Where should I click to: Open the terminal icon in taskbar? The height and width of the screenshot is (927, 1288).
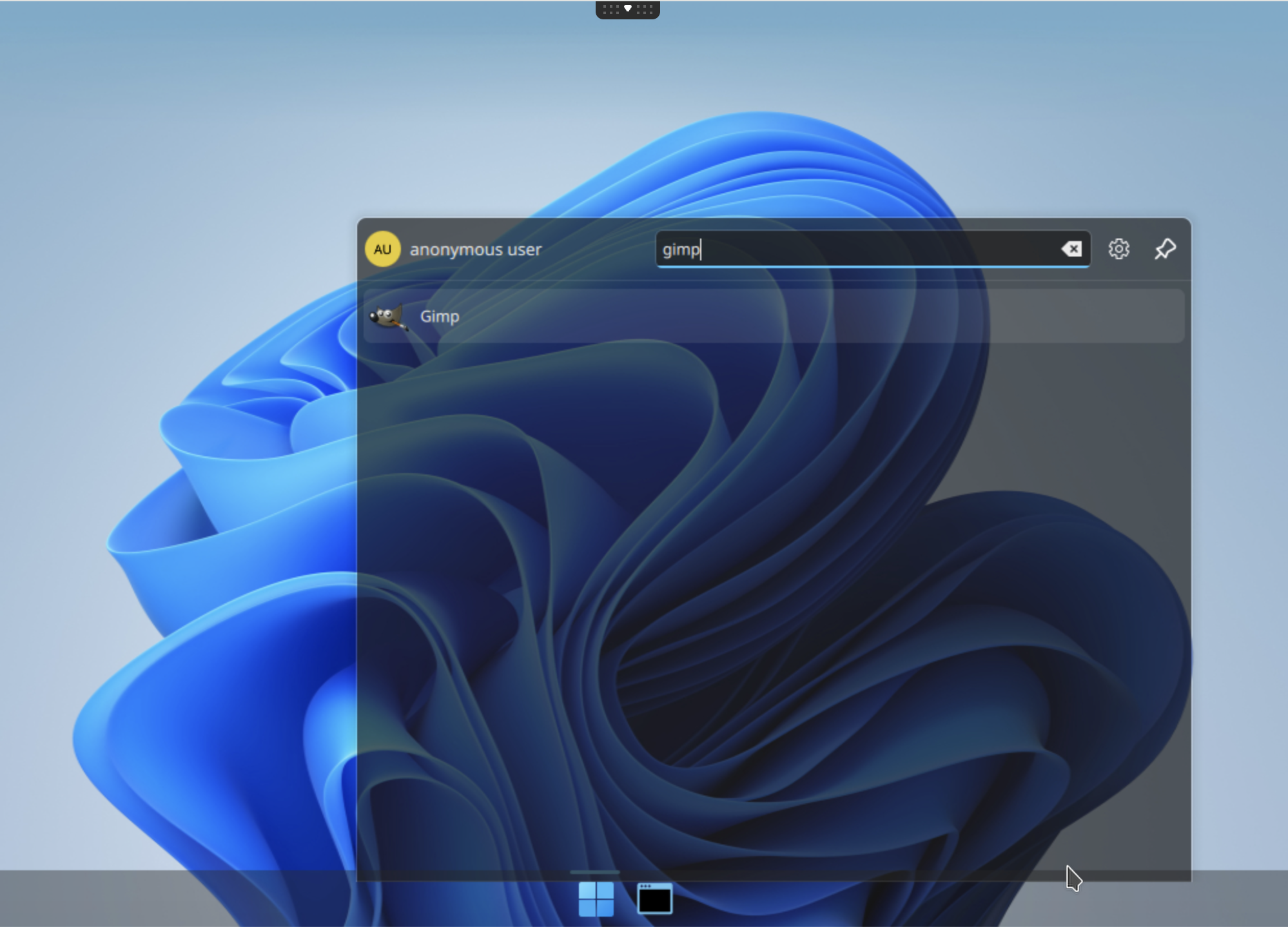(x=654, y=899)
